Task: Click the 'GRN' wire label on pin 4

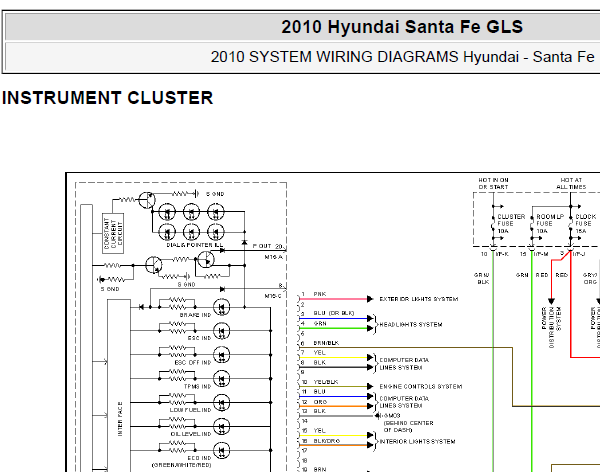Action: tap(320, 323)
